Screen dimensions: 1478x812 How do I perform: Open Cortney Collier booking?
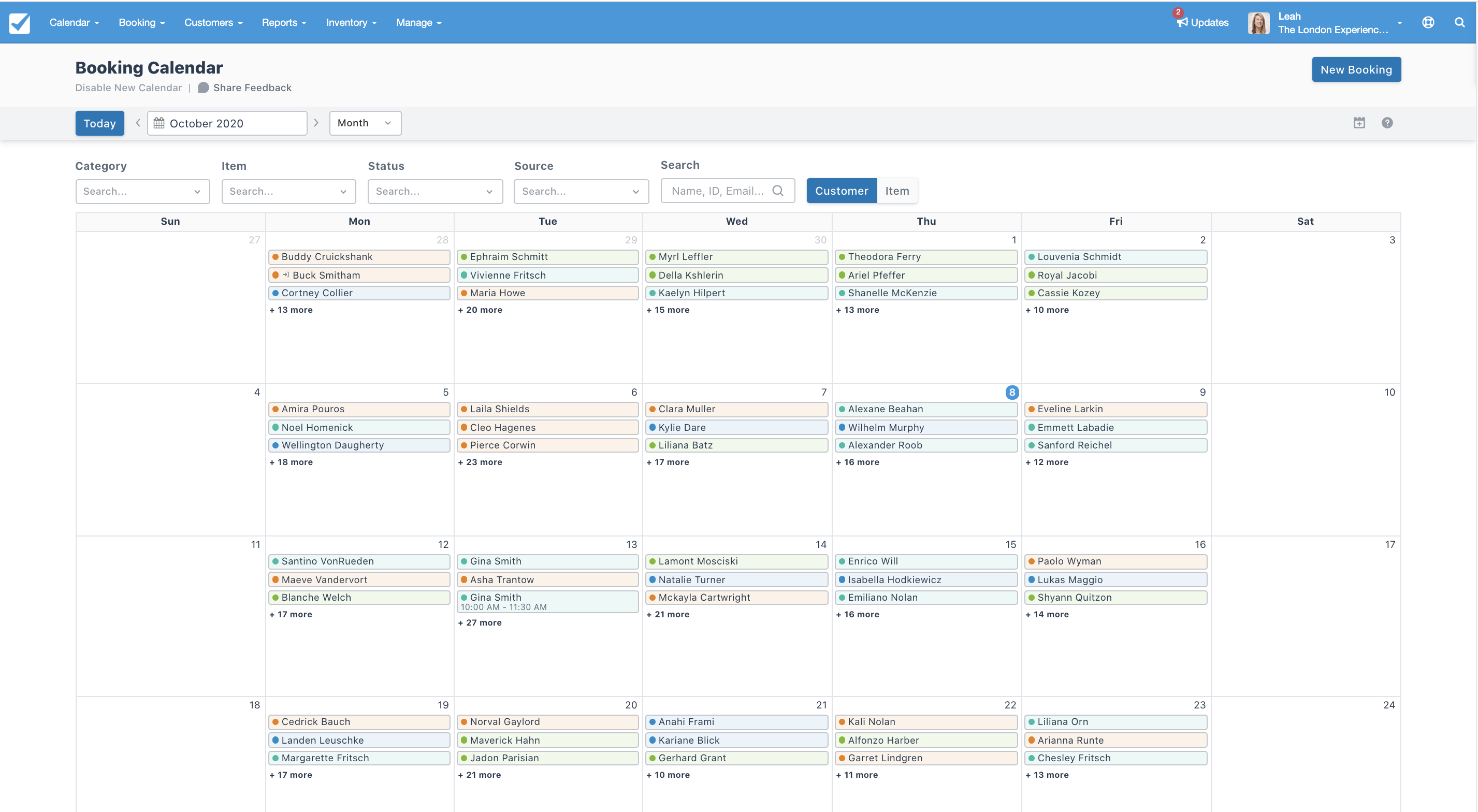pyautogui.click(x=359, y=293)
